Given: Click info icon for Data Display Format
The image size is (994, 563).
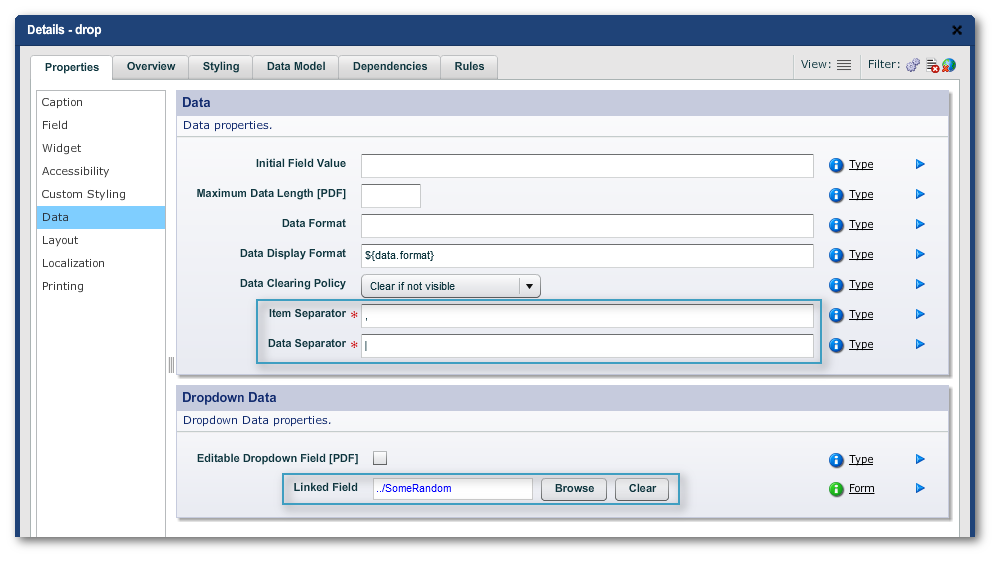Looking at the screenshot, I should click(836, 255).
